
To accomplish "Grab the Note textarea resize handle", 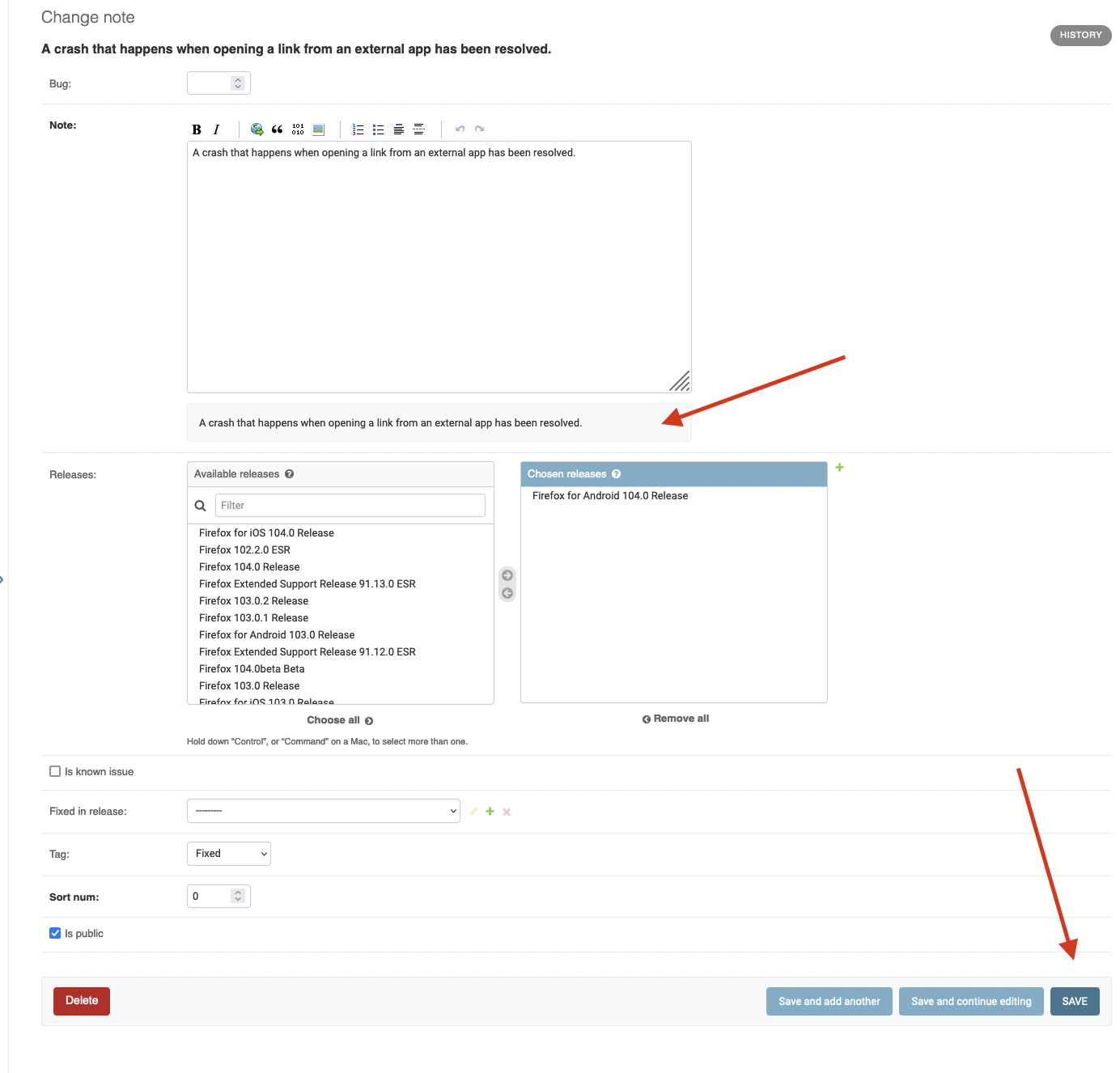I will tap(680, 381).
